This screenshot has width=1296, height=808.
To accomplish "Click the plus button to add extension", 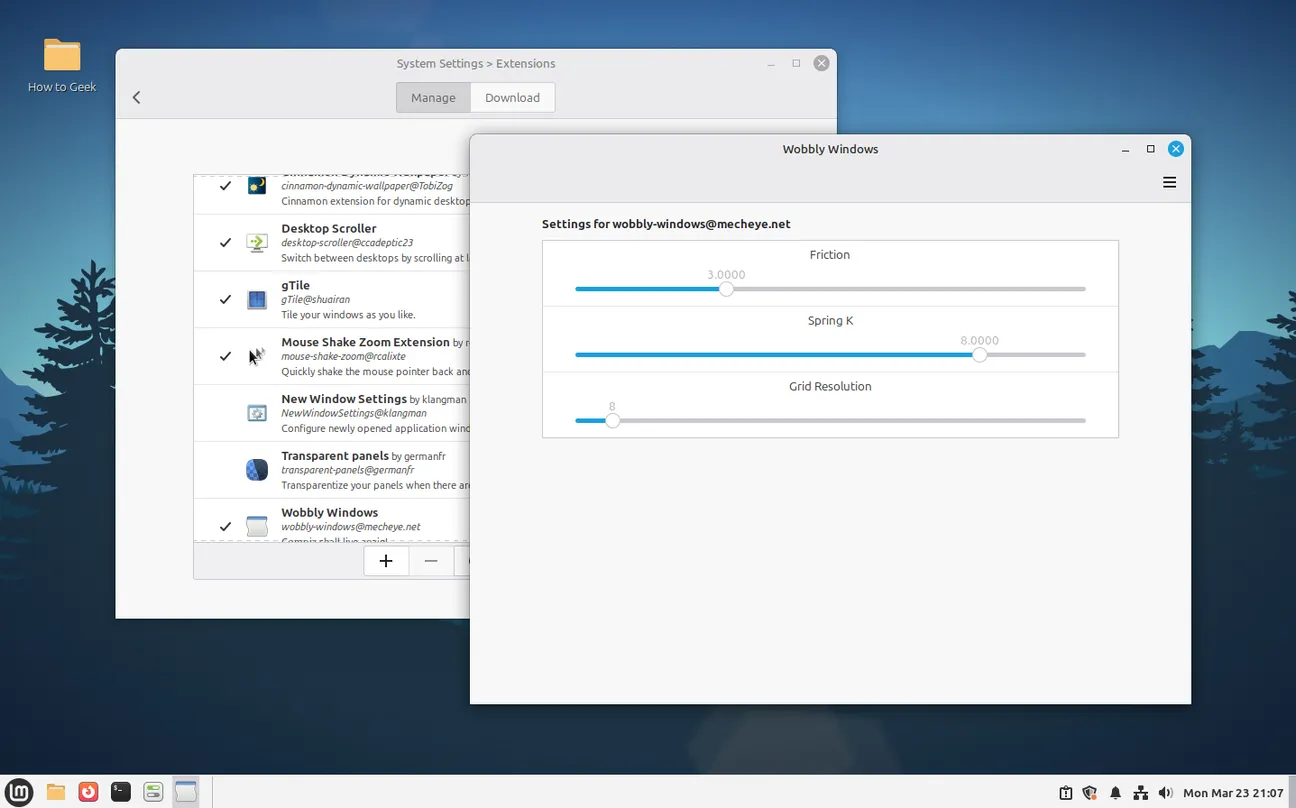I will 386,561.
